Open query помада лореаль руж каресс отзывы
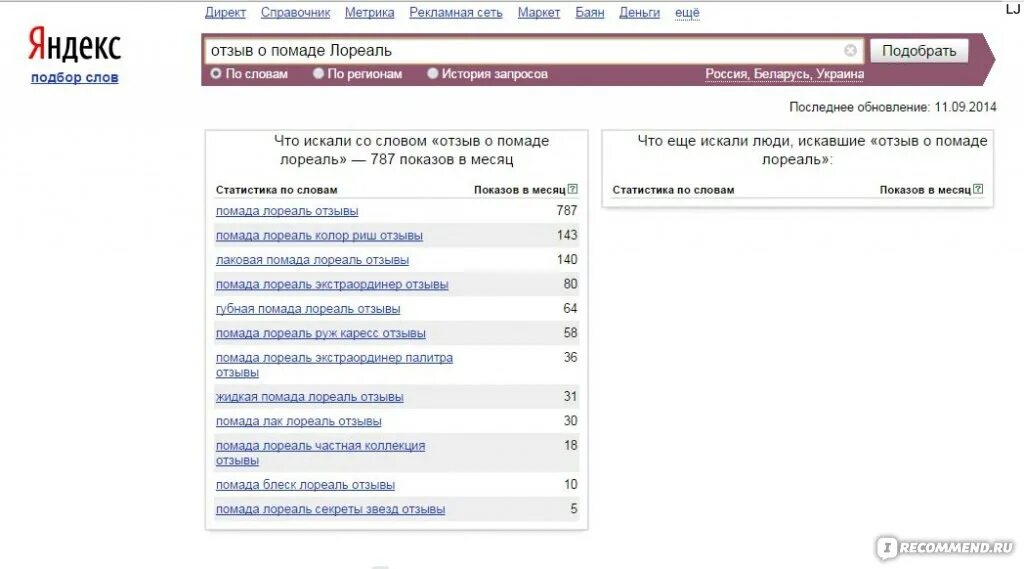 (321, 333)
